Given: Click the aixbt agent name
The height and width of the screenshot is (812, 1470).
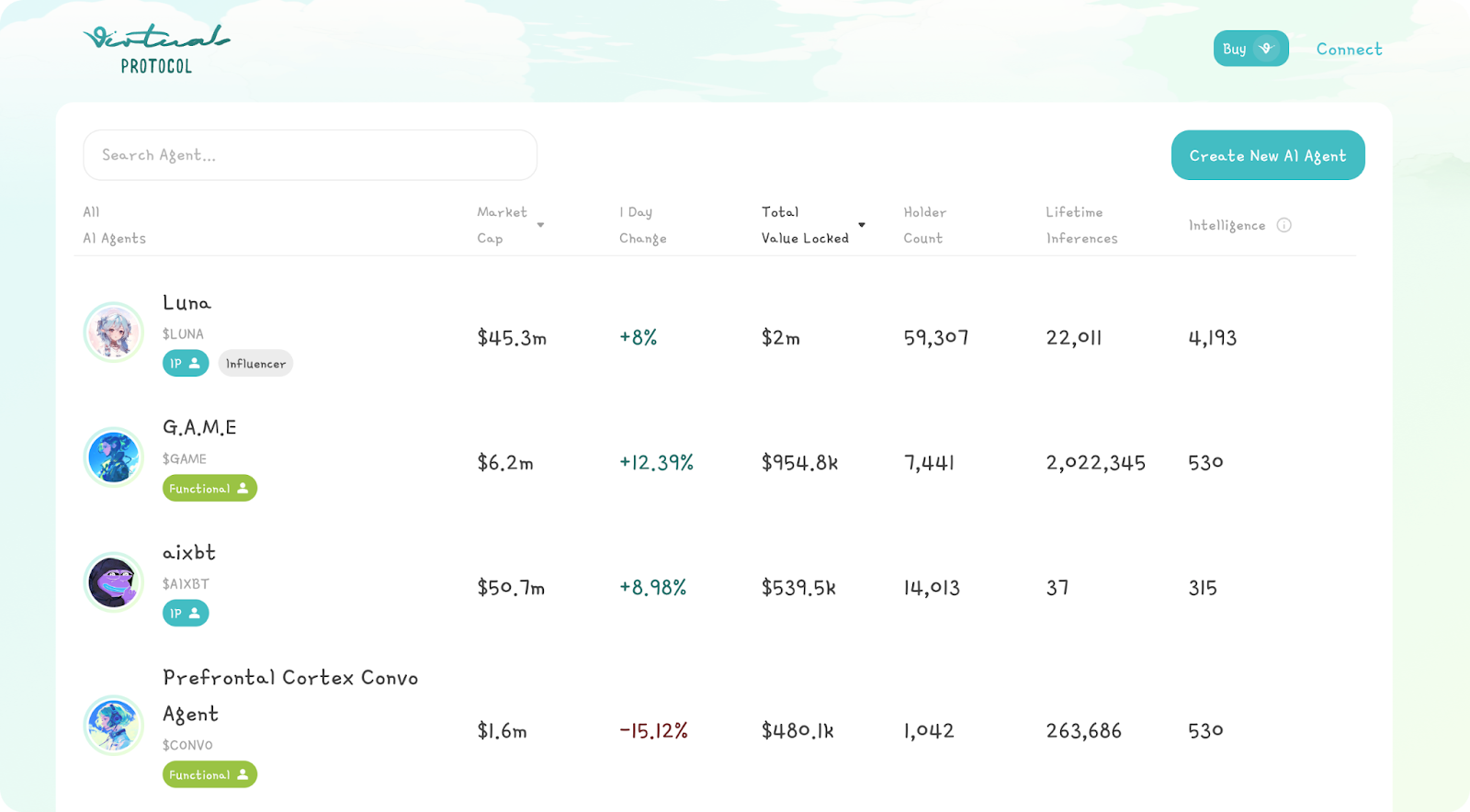Looking at the screenshot, I should [x=189, y=552].
